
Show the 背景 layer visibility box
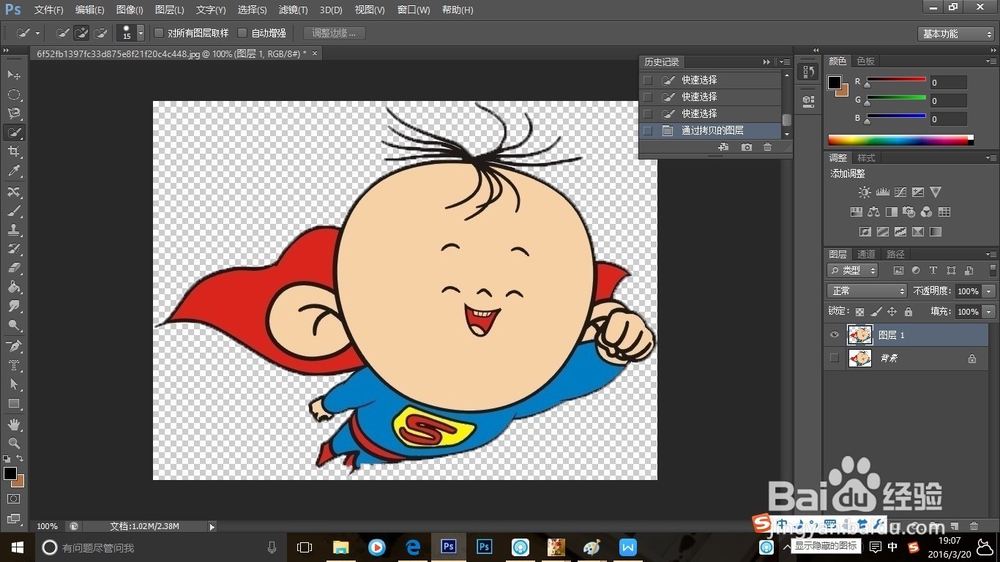(834, 359)
